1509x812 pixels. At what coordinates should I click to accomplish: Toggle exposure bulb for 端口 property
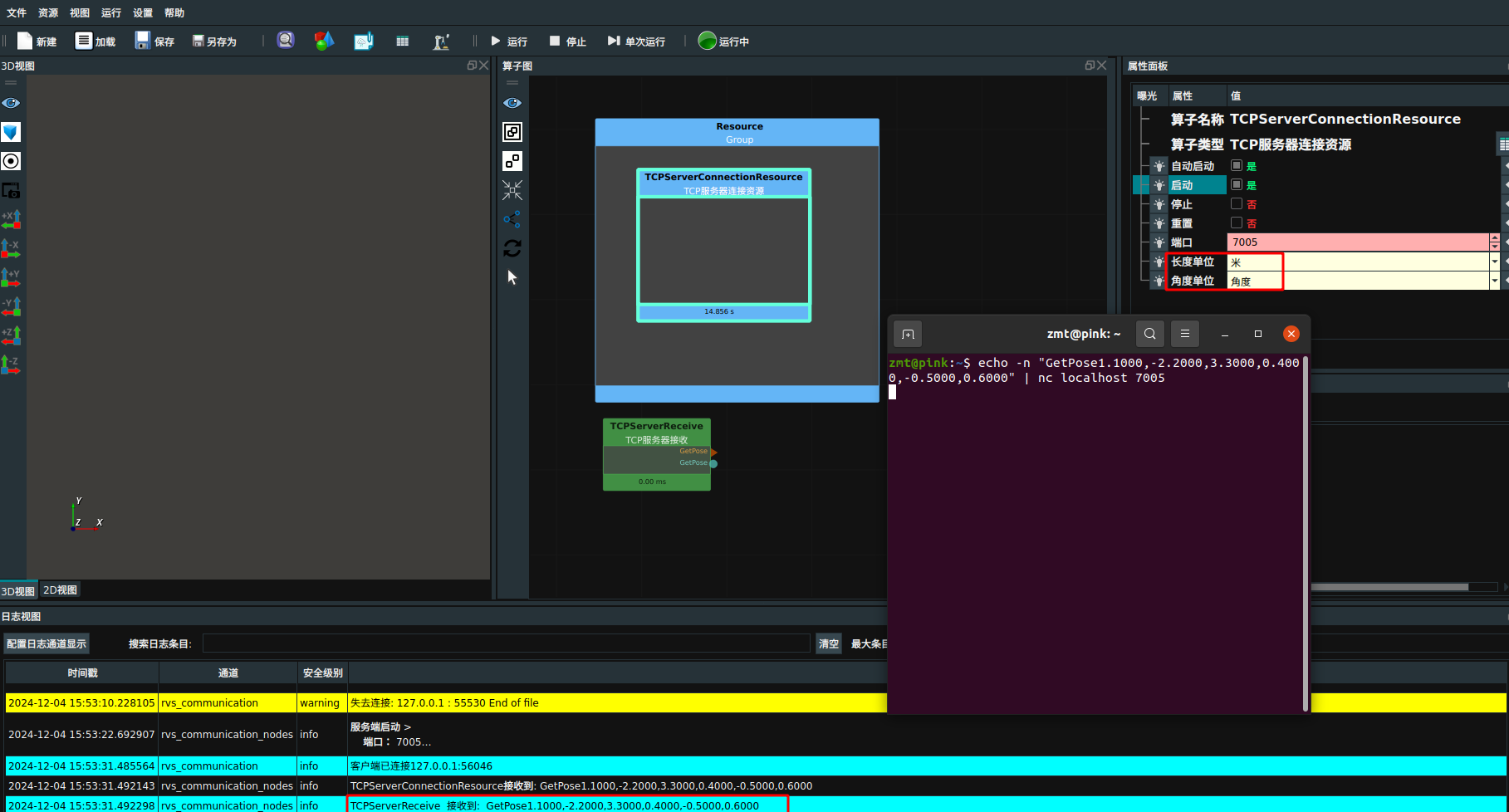pyautogui.click(x=1159, y=242)
